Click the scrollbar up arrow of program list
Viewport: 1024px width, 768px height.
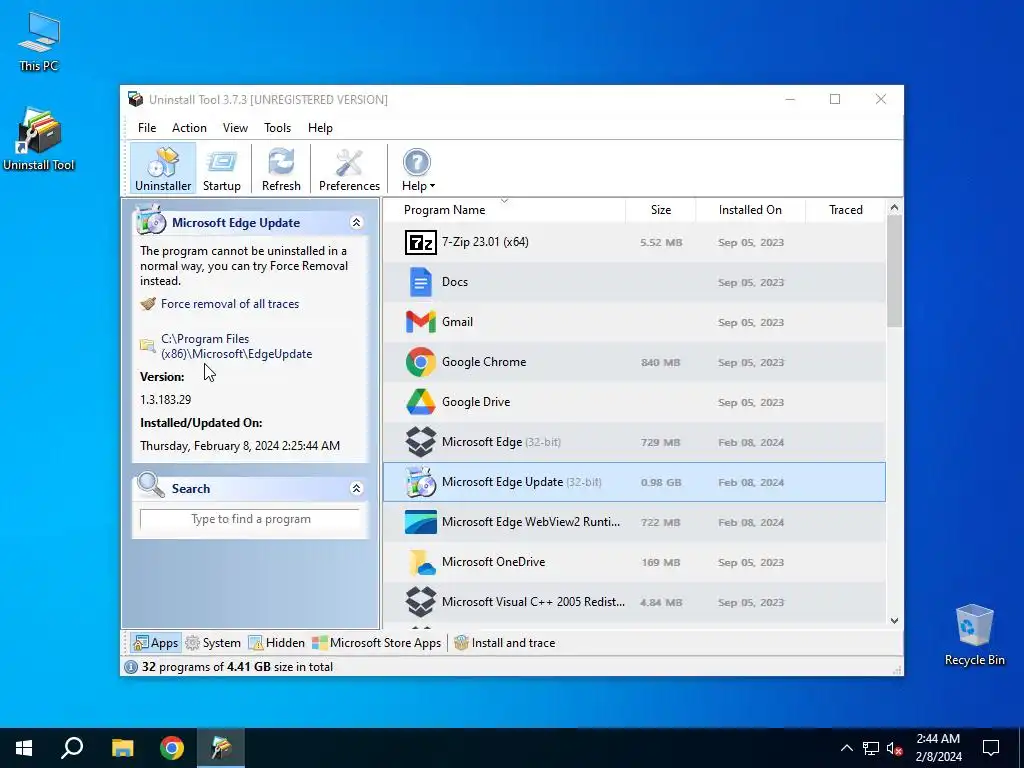pos(895,208)
